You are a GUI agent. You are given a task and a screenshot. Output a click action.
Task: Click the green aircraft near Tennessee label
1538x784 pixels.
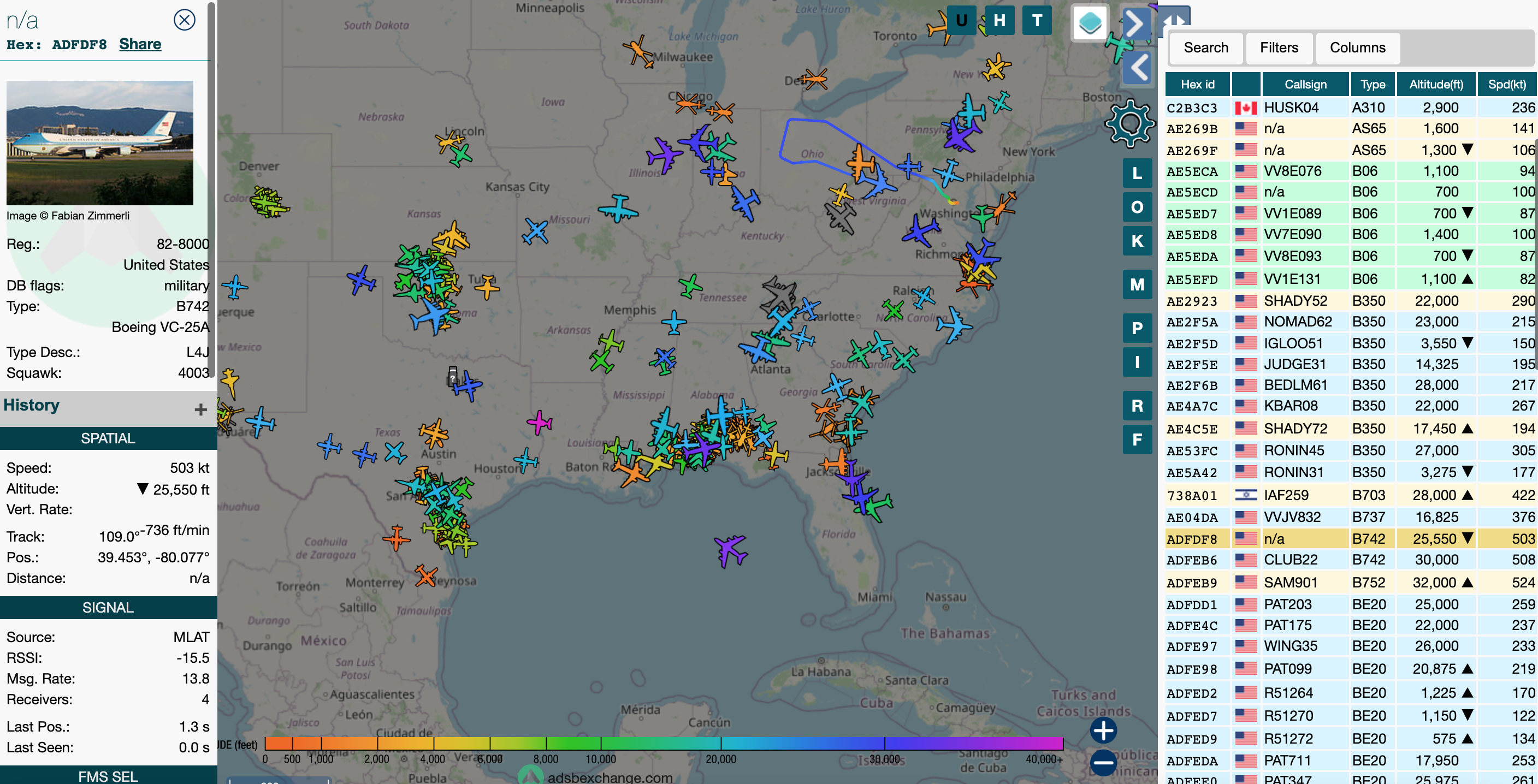pyautogui.click(x=690, y=286)
